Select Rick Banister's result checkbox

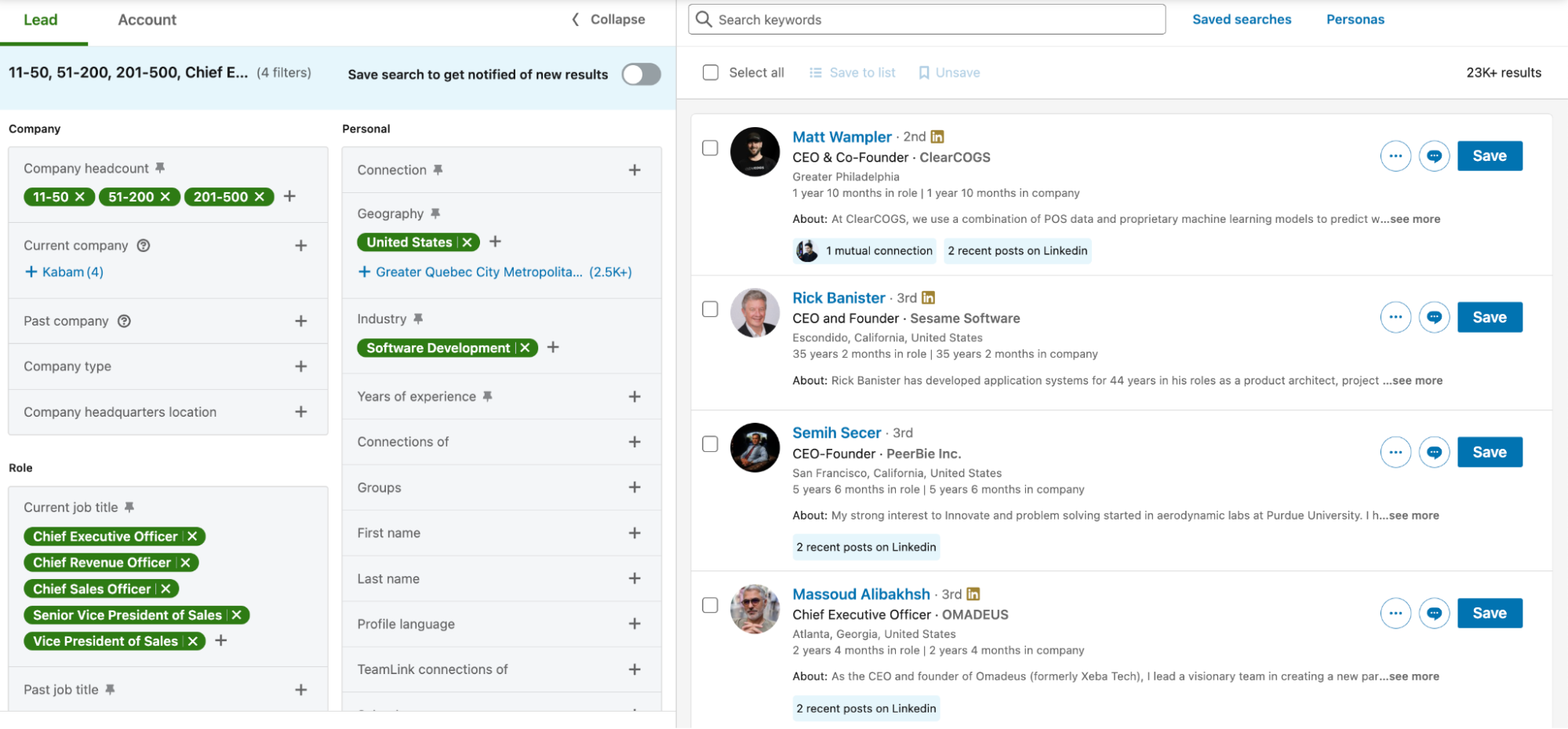point(710,309)
